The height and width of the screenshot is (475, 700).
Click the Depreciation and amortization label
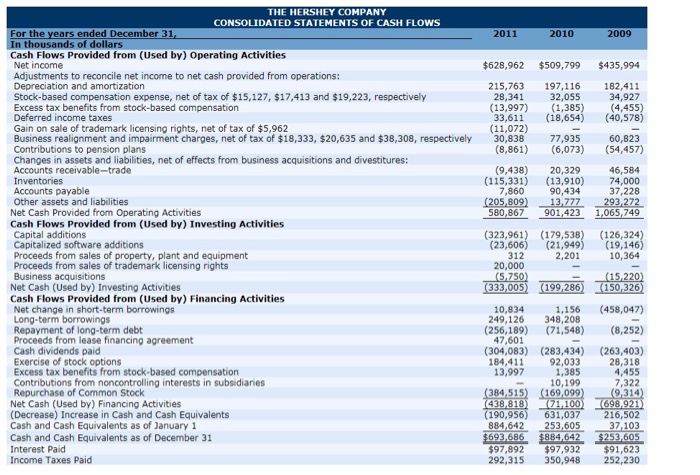(79, 86)
